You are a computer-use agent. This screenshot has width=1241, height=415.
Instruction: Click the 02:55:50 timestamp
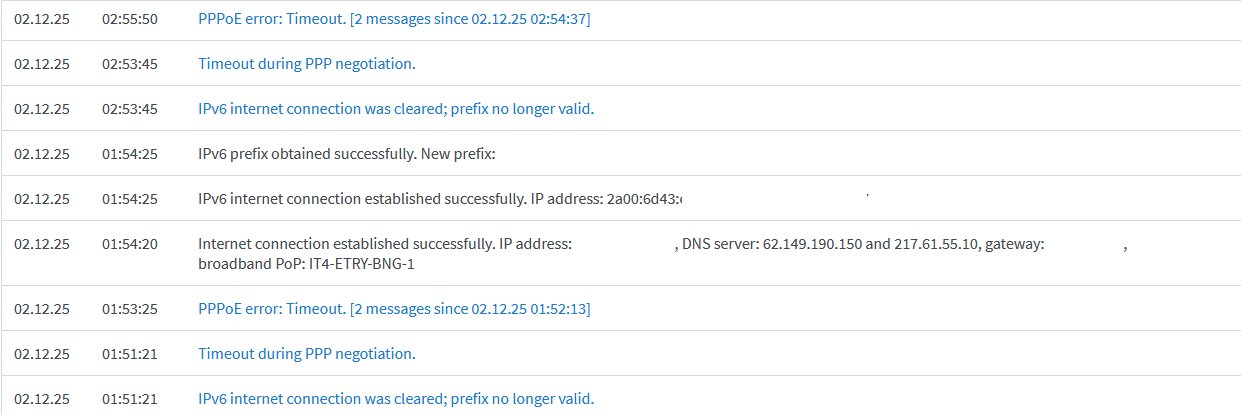[130, 19]
